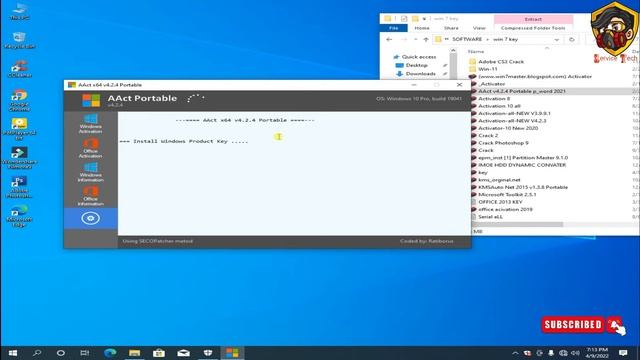Open Cortana circle on taskbar
Screen dimensions: 640x360
click(x=61, y=353)
